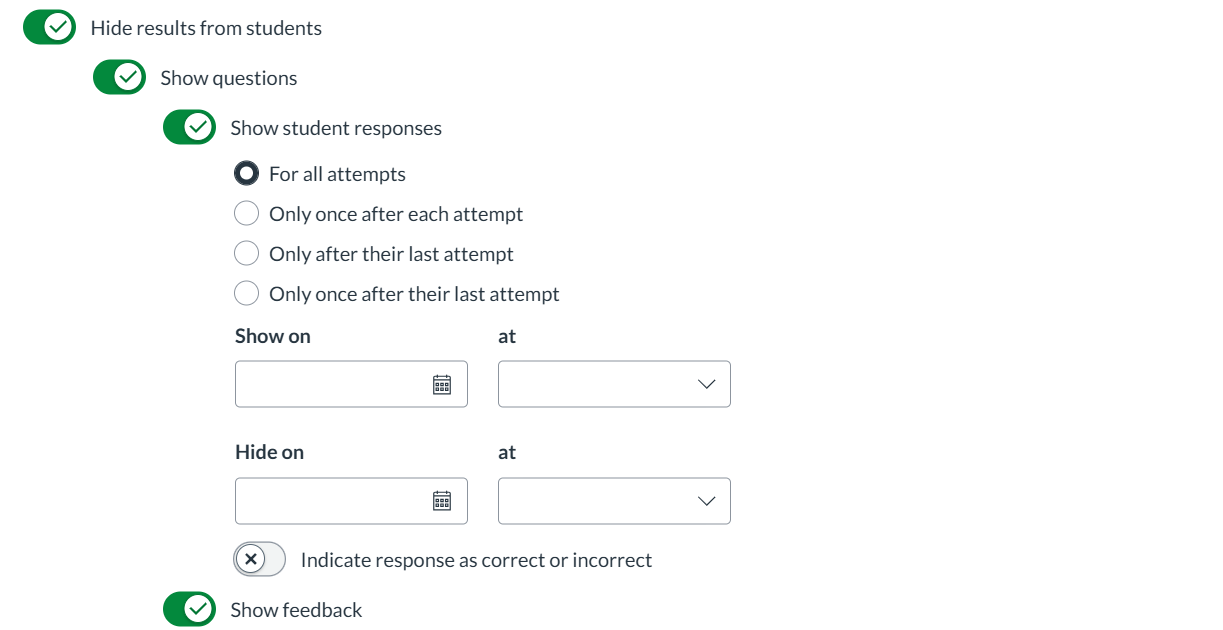Viewport: 1223px width, 630px height.
Task: Click the Show questions label text
Action: click(229, 78)
